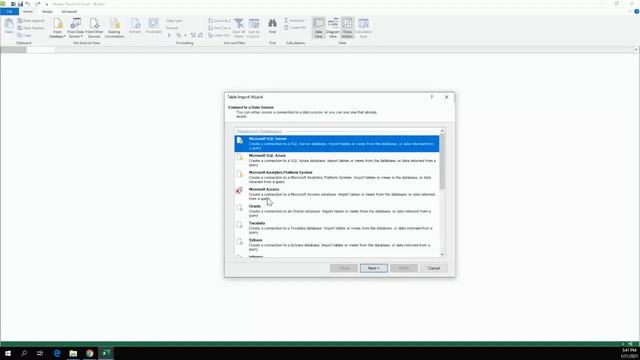This screenshot has width=640, height=360.
Task: Click the SQL Azure list icon
Action: click(x=240, y=157)
